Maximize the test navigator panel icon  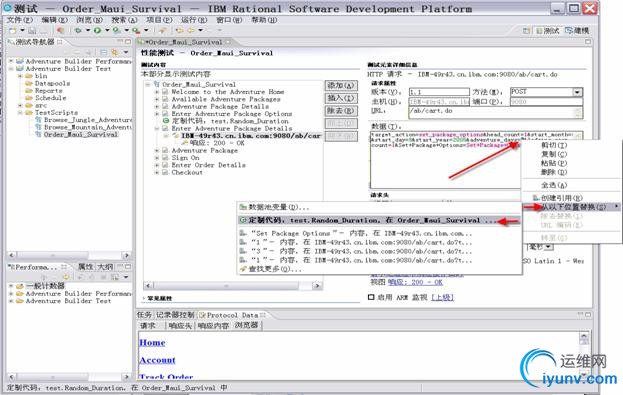coord(128,42)
